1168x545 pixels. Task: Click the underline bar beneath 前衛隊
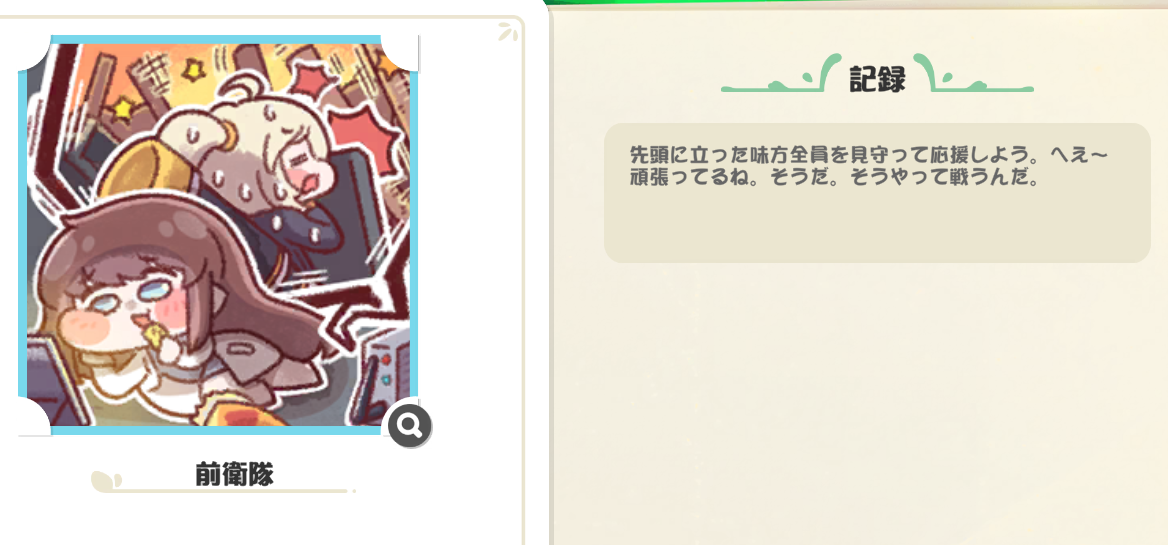pos(231,491)
